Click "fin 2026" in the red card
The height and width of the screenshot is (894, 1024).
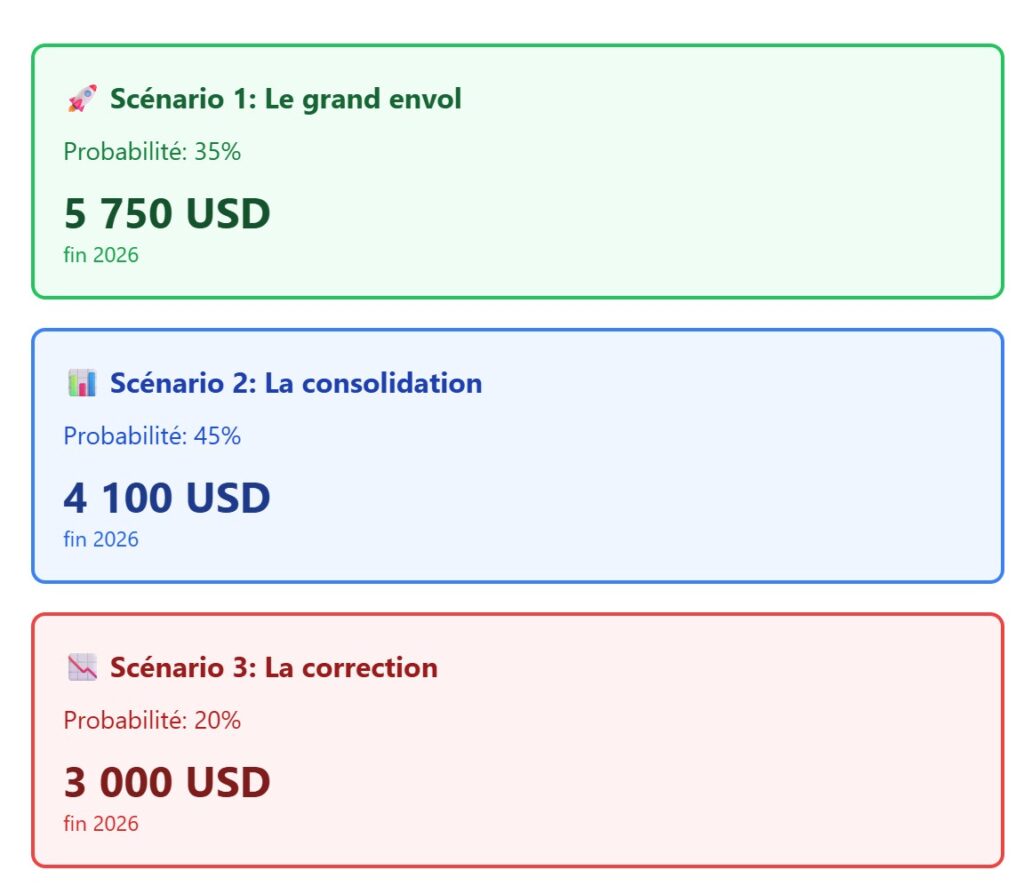coord(101,824)
